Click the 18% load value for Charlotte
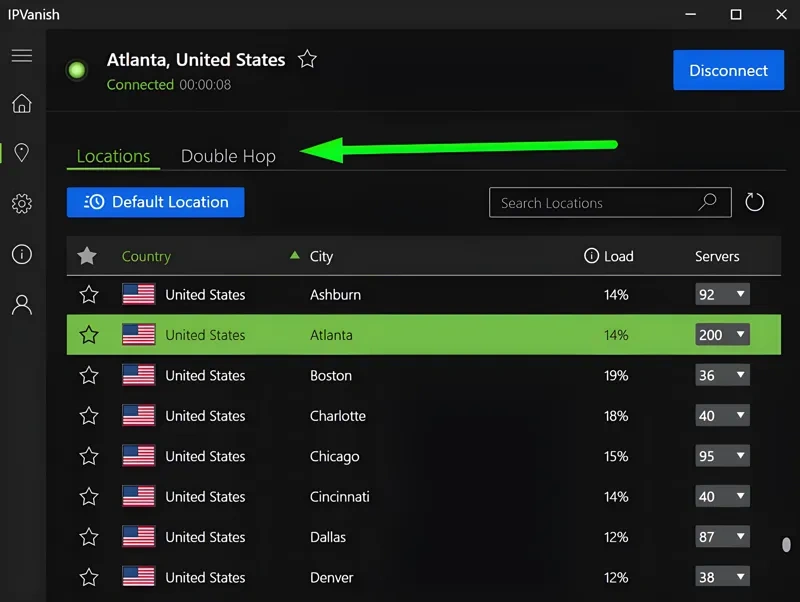 (616, 416)
